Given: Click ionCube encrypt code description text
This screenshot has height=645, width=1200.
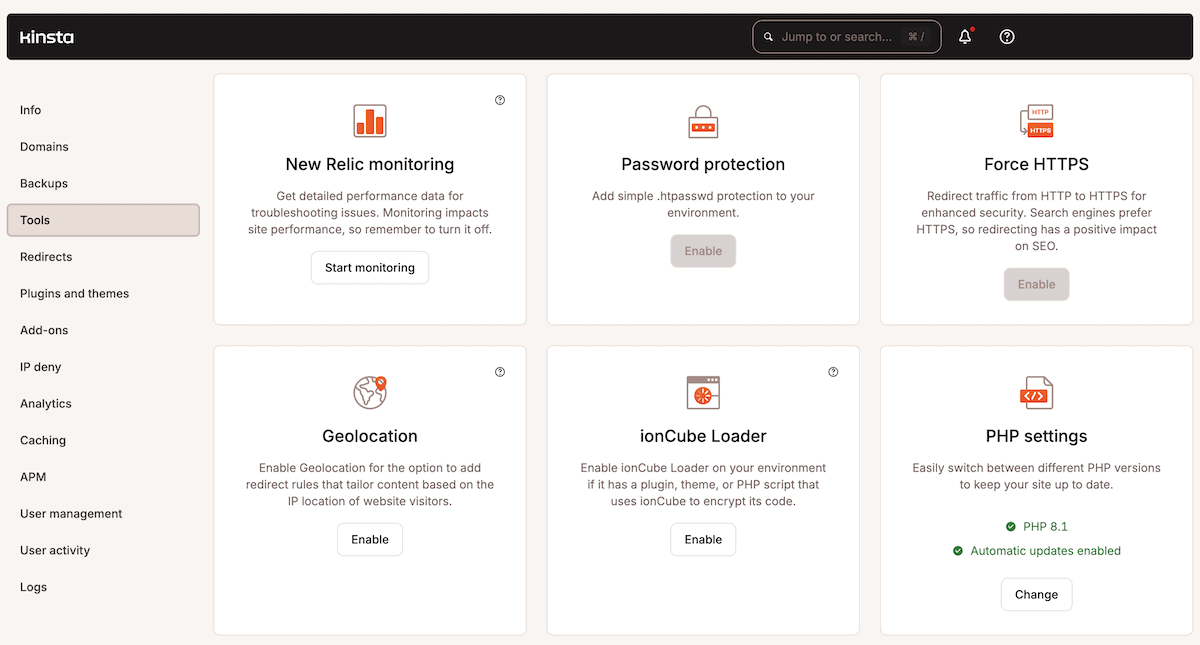Looking at the screenshot, I should 703,484.
